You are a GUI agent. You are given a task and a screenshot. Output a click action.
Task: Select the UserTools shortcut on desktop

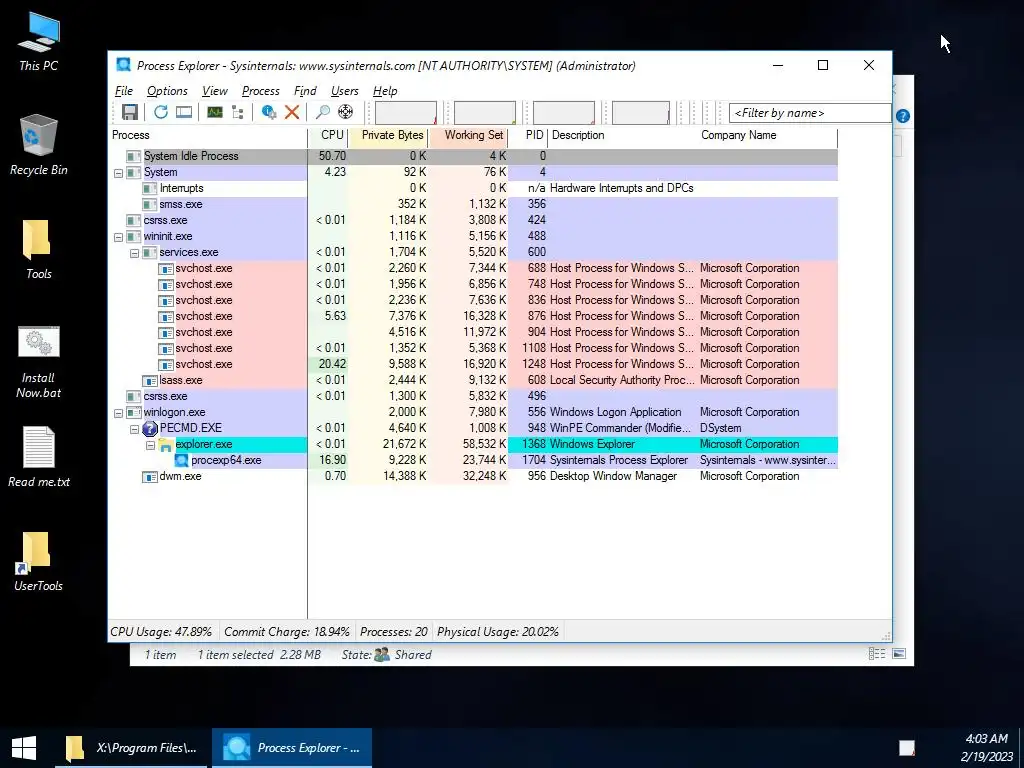39,562
